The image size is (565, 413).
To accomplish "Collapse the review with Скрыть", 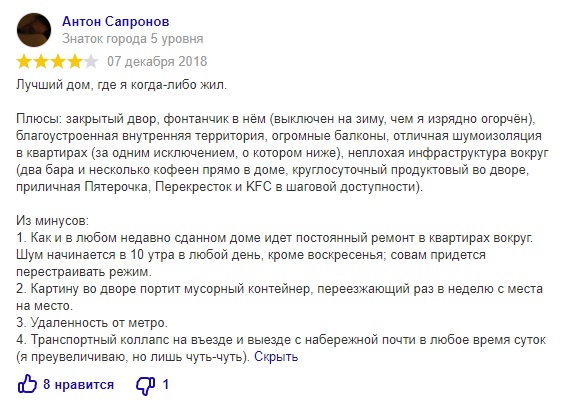I will point(276,357).
